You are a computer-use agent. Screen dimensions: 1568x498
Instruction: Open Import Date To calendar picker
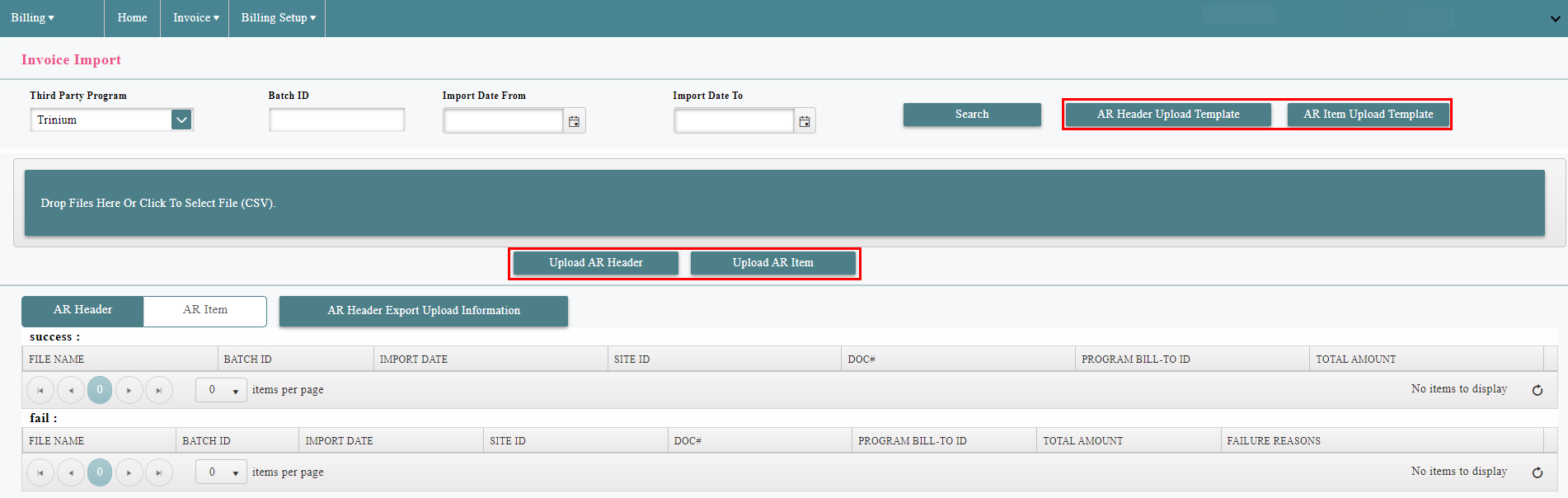click(805, 121)
